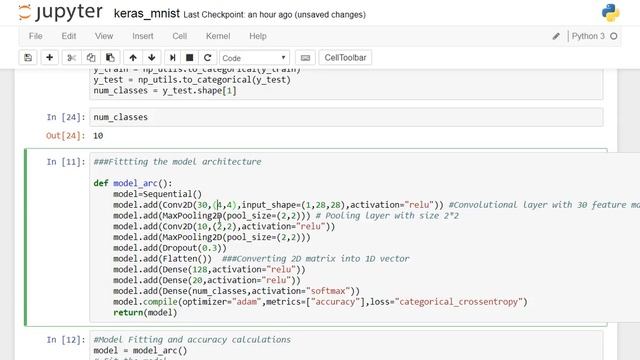Click the Out[24] output value 10
The image size is (640, 360).
point(98,136)
